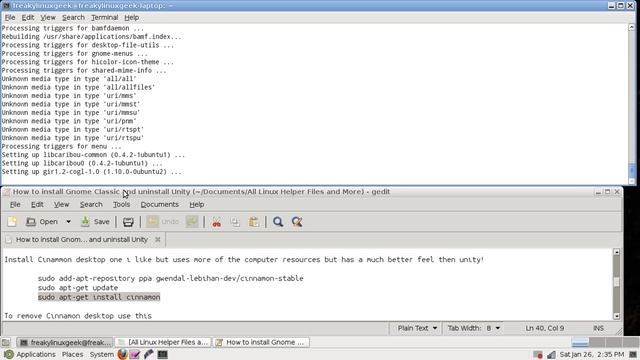Viewport: 640px width, 360px height.
Task: Open the terminal Edit menu
Action: click(28, 18)
